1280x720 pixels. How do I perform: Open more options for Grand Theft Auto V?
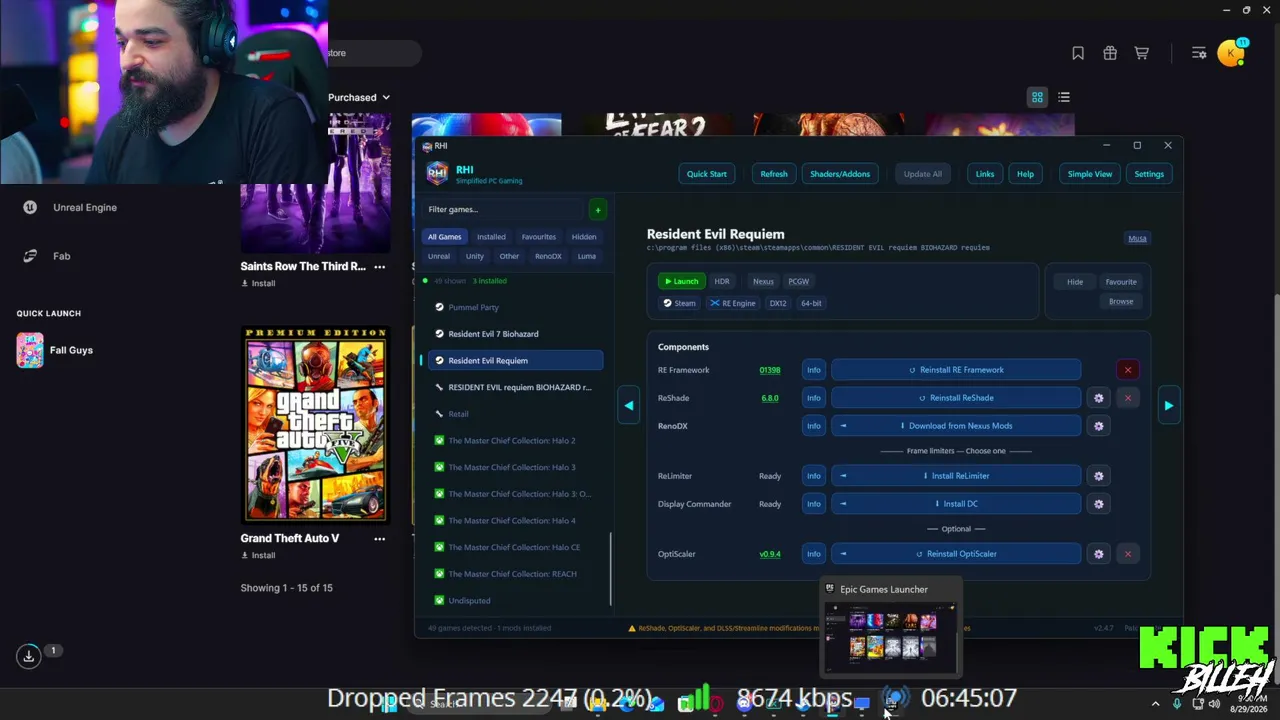pyautogui.click(x=379, y=538)
